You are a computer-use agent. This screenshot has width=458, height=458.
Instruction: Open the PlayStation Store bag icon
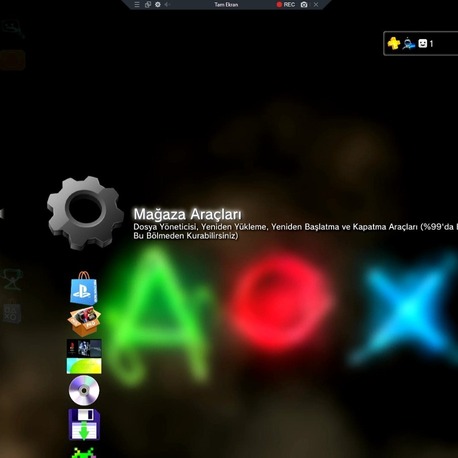(x=84, y=288)
